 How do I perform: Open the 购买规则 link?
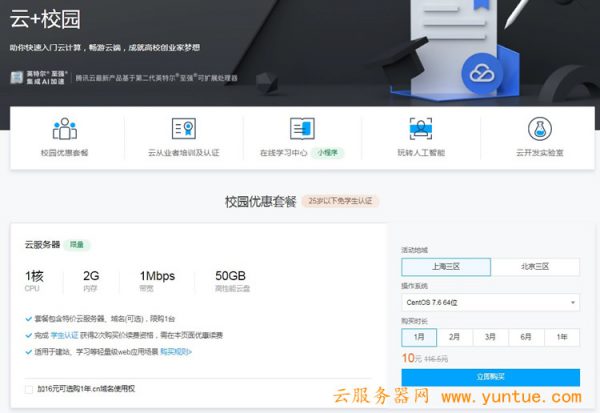(x=175, y=352)
